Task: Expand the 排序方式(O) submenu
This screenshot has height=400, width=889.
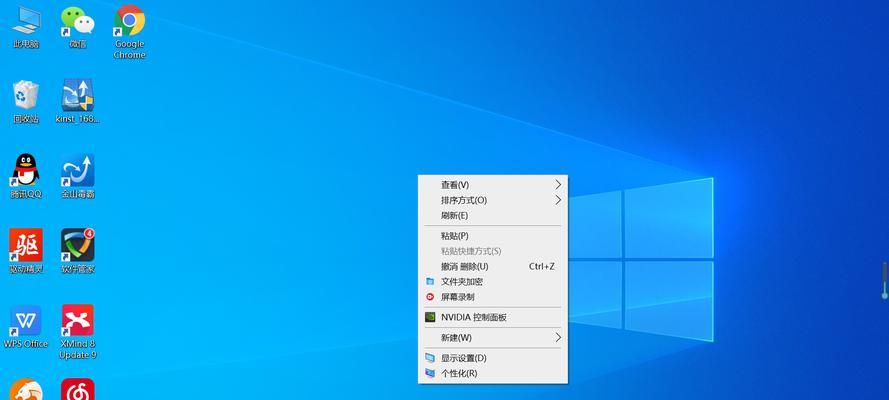Action: click(x=493, y=200)
